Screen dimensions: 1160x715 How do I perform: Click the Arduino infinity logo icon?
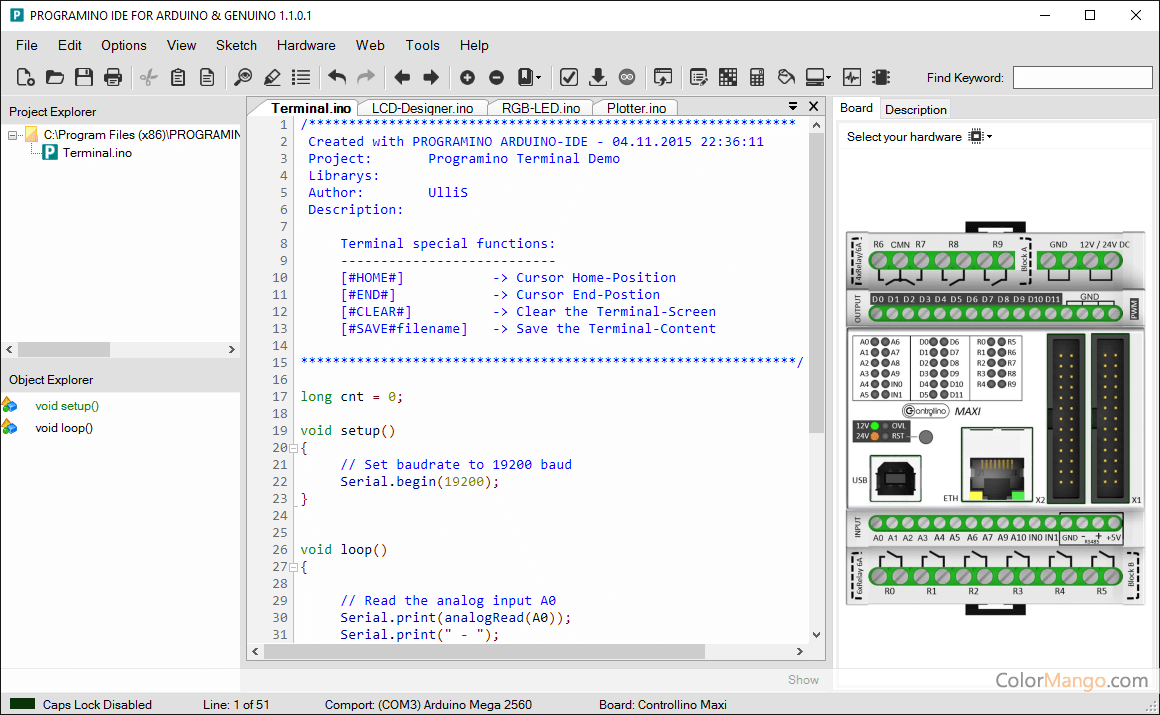tap(627, 77)
